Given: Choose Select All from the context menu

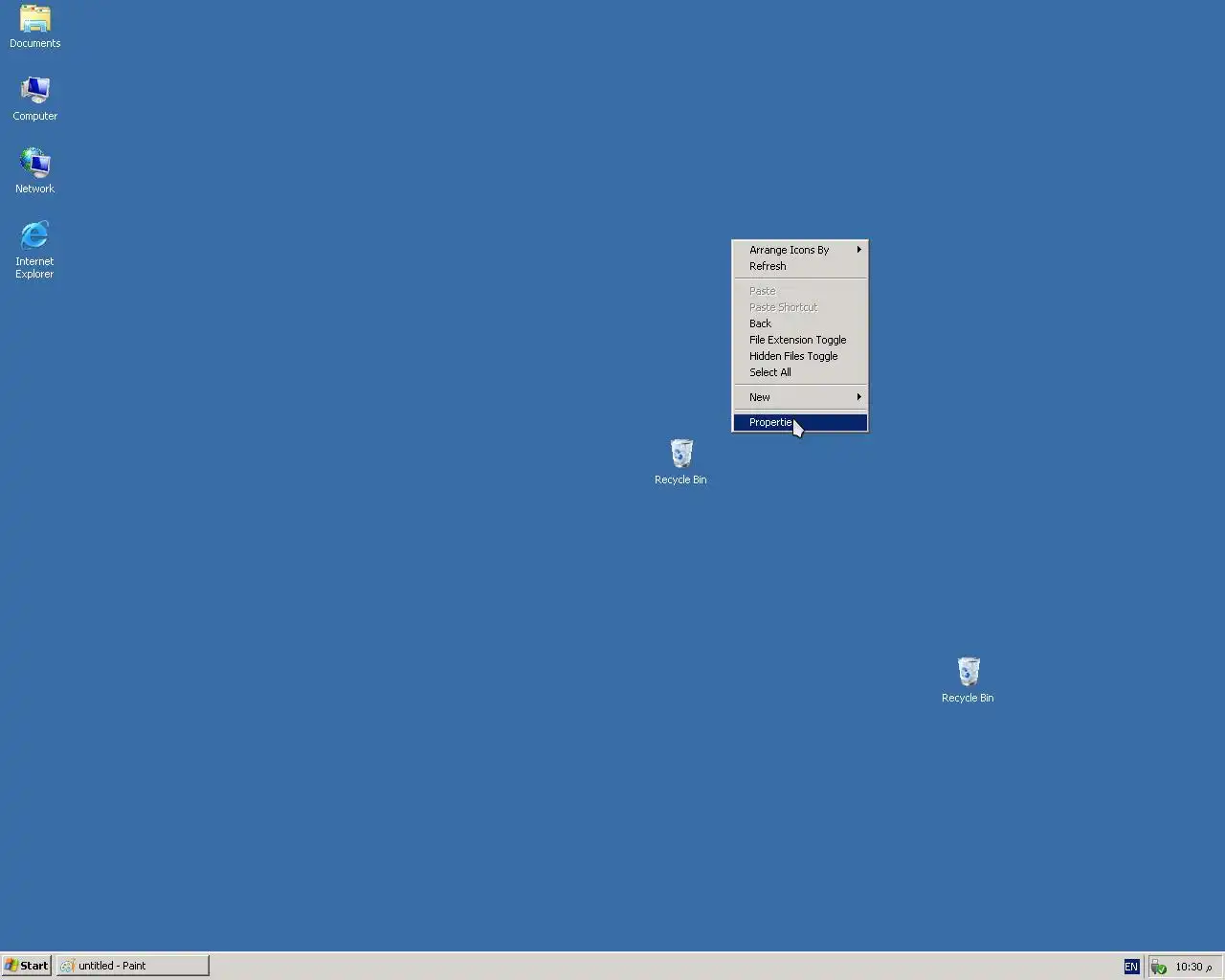Looking at the screenshot, I should 800,372.
